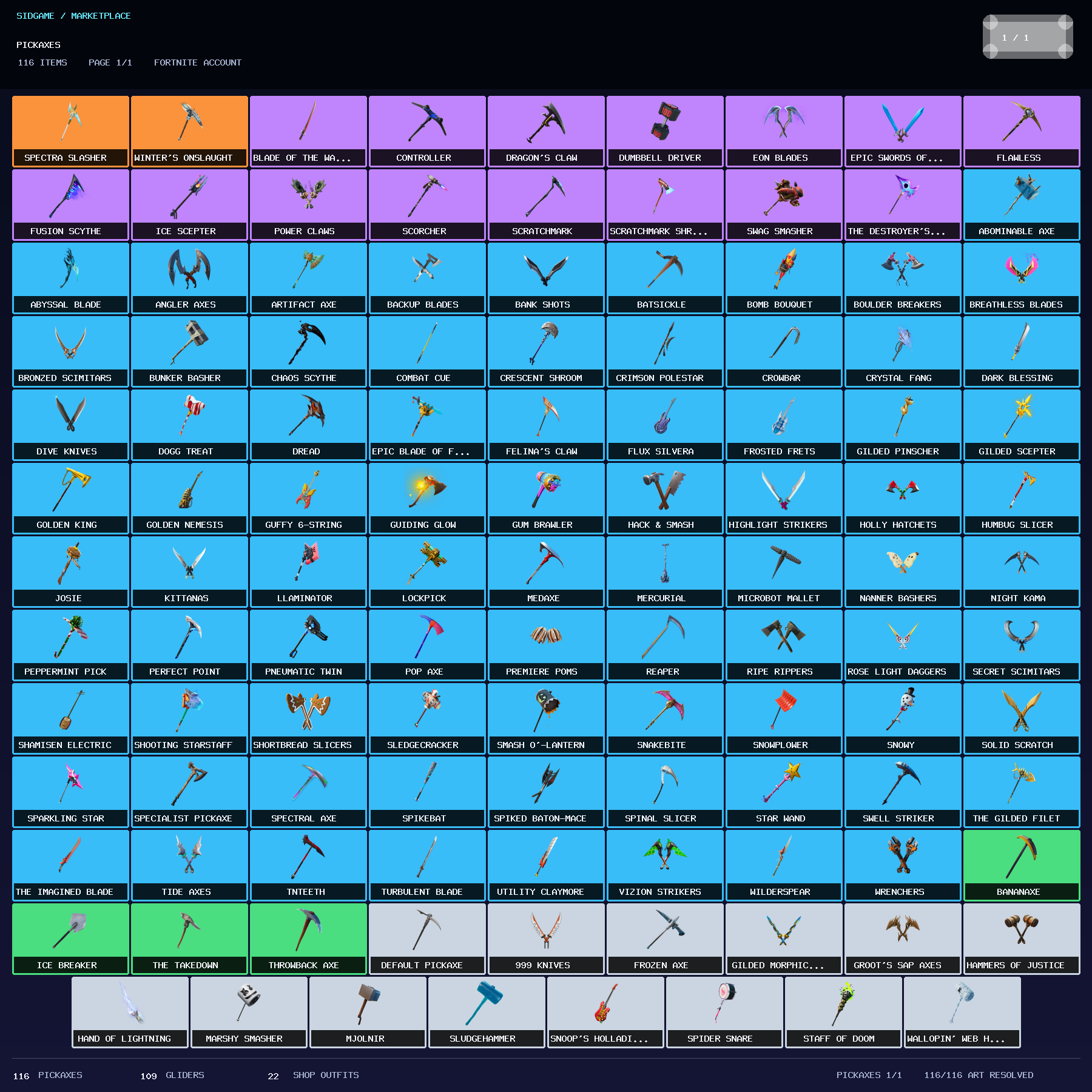Viewport: 1092px width, 1092px height.
Task: Pick the Snoop's Holladi guitar icon
Action: coord(606,1003)
